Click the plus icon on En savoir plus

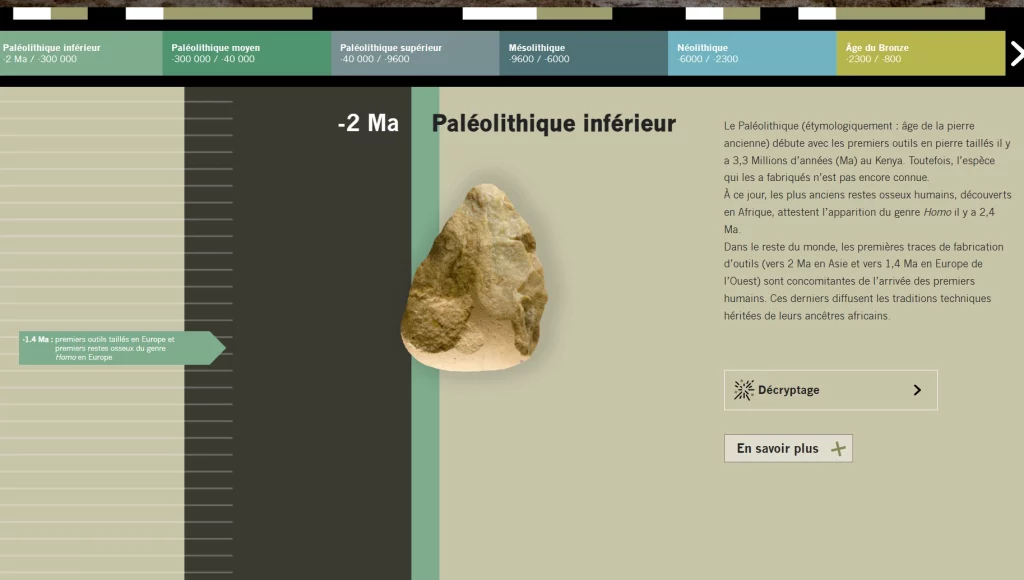tap(838, 449)
